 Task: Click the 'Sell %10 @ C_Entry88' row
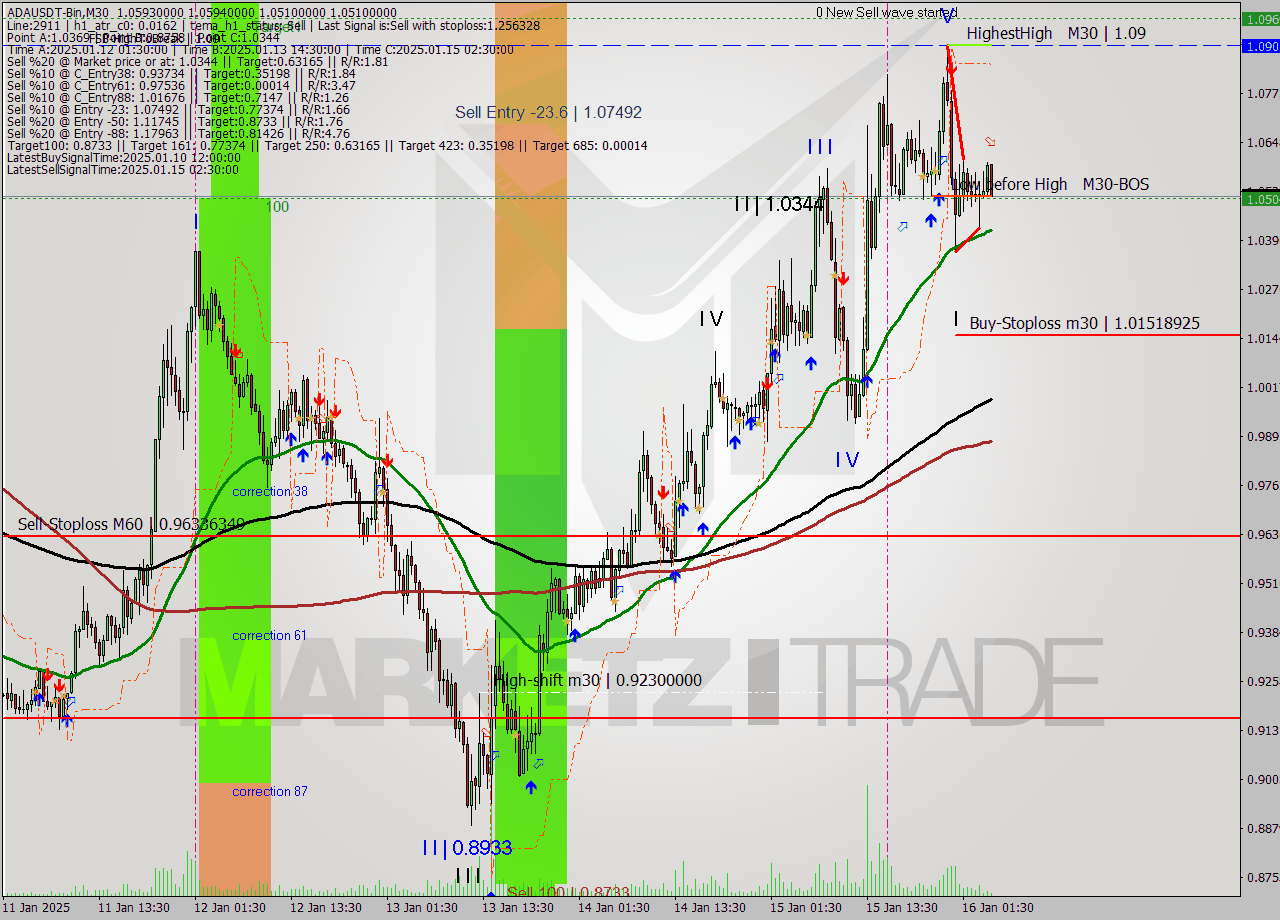click(177, 97)
